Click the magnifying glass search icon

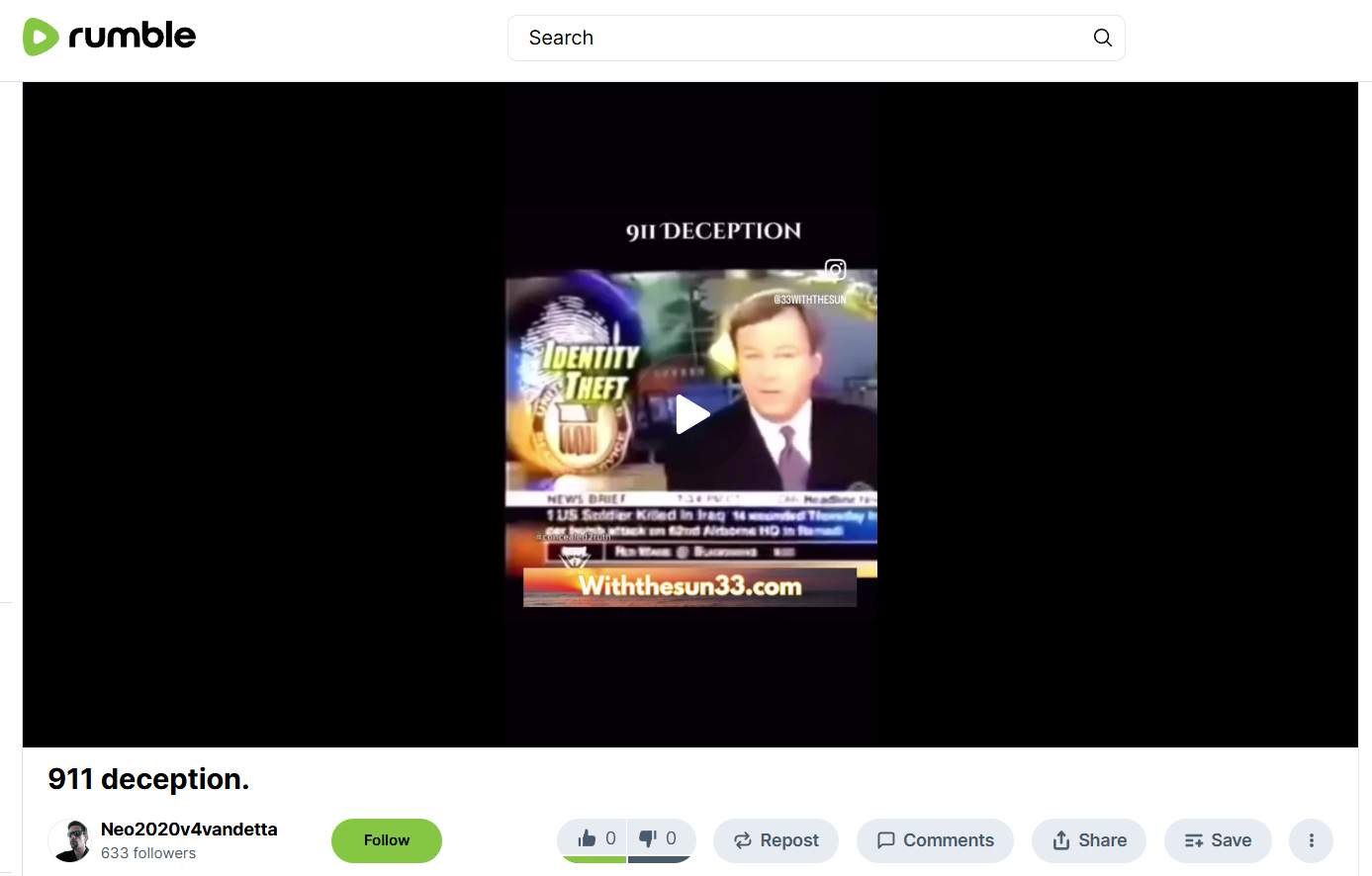point(1102,38)
